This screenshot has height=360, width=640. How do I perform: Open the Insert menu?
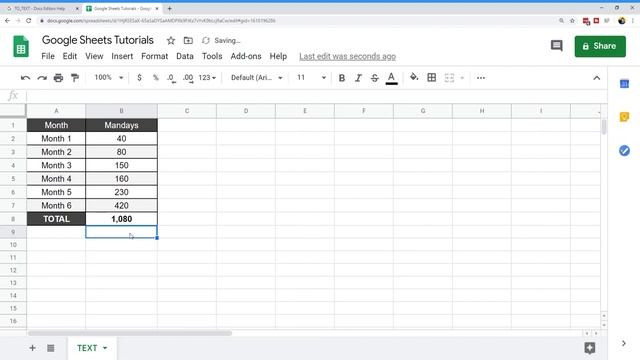click(x=122, y=56)
